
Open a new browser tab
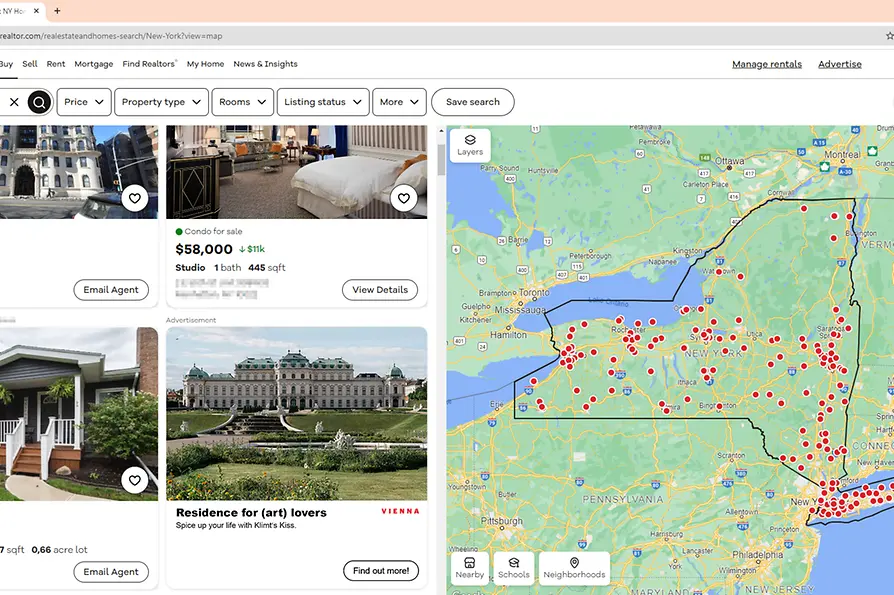point(57,11)
